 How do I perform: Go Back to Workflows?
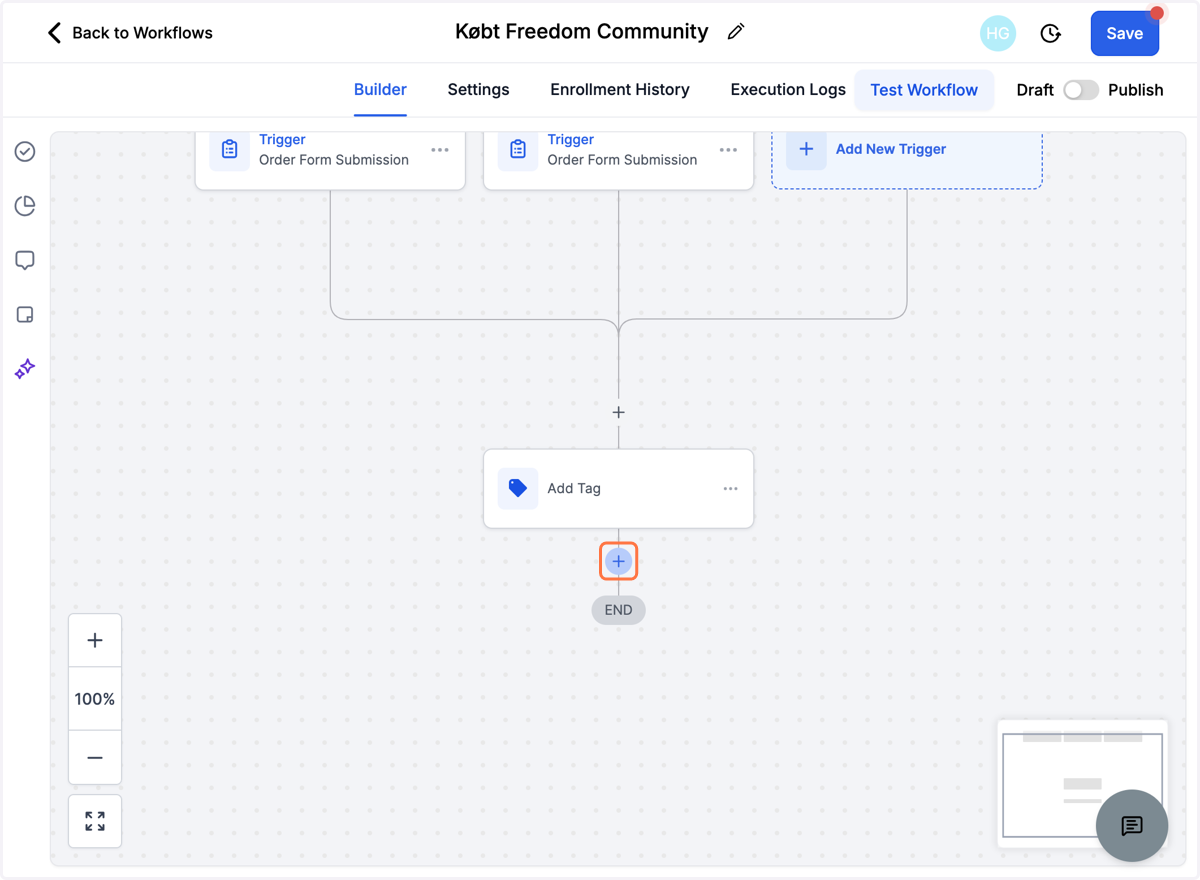pos(142,33)
